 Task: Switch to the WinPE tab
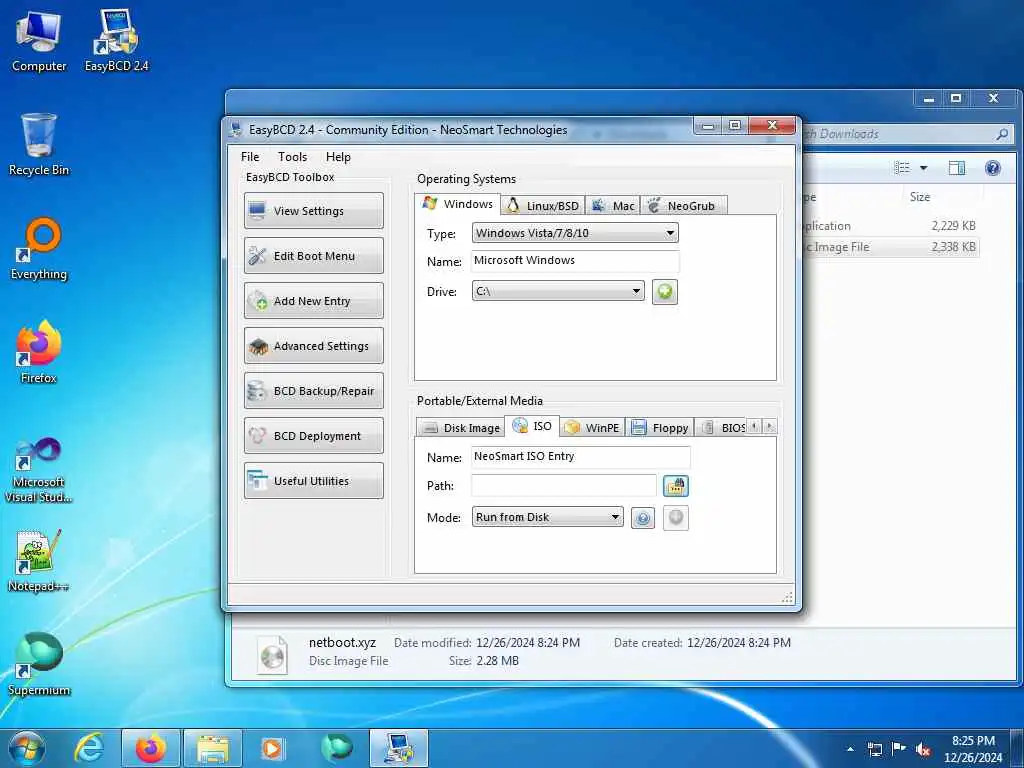tap(592, 428)
